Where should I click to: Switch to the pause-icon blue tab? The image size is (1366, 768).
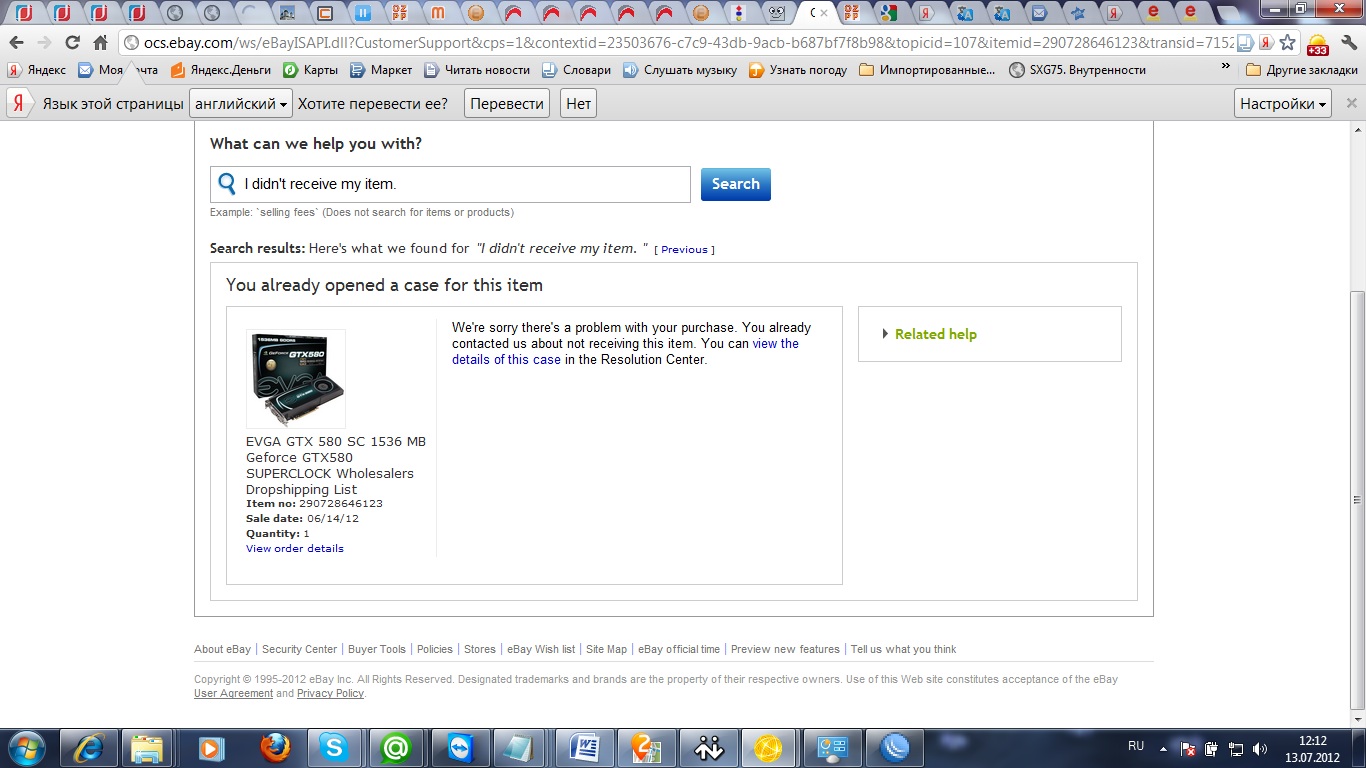point(363,13)
